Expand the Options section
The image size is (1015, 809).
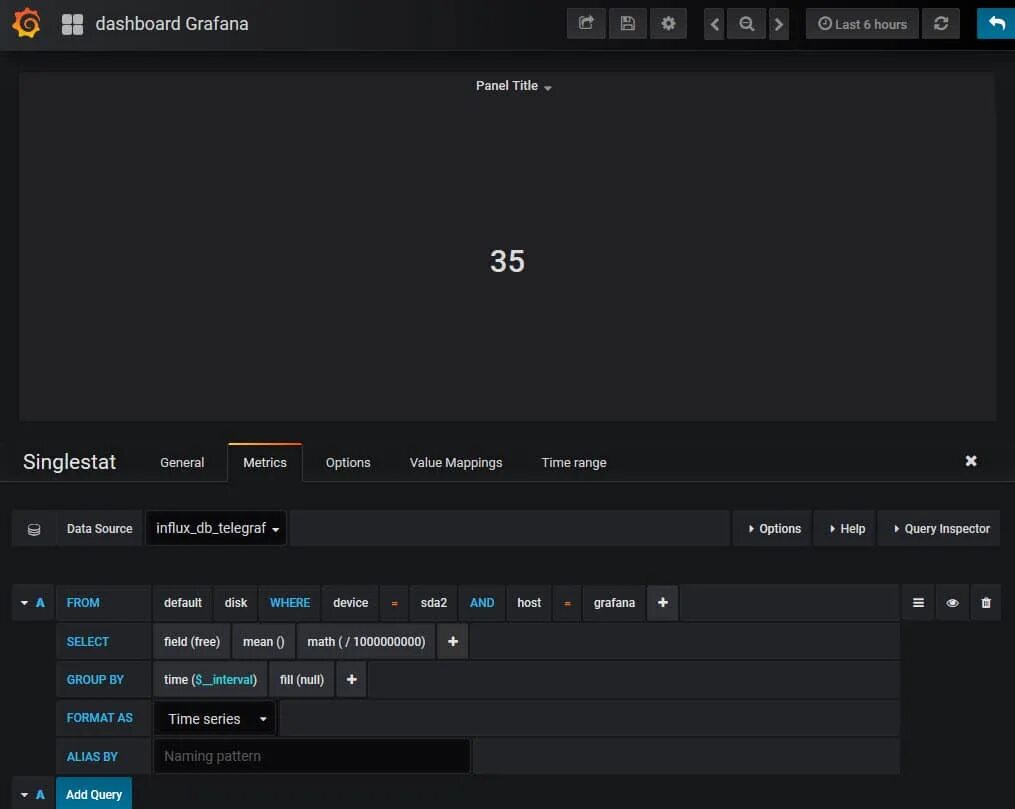tap(774, 529)
